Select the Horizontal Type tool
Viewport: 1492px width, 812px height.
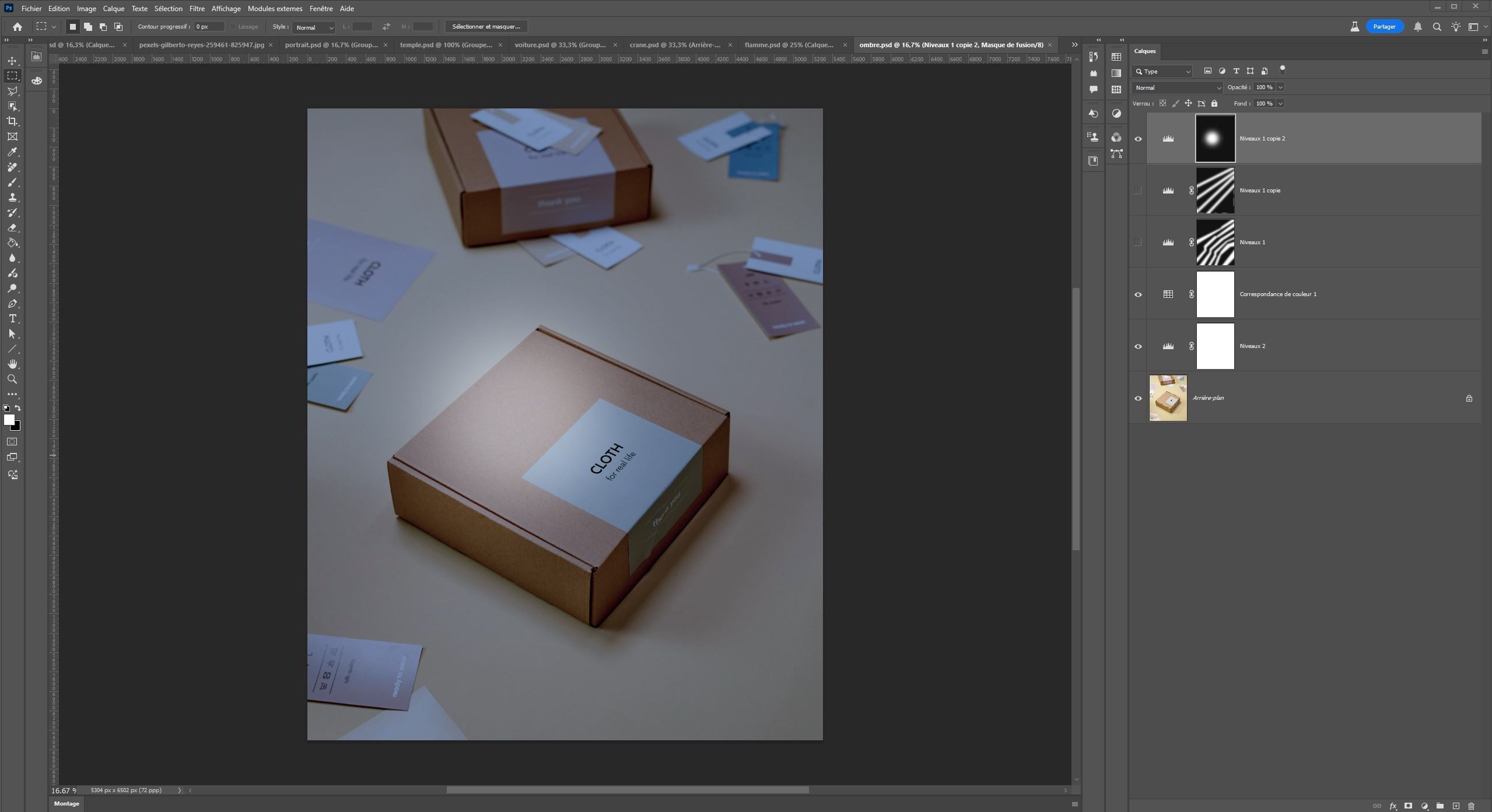pyautogui.click(x=12, y=319)
